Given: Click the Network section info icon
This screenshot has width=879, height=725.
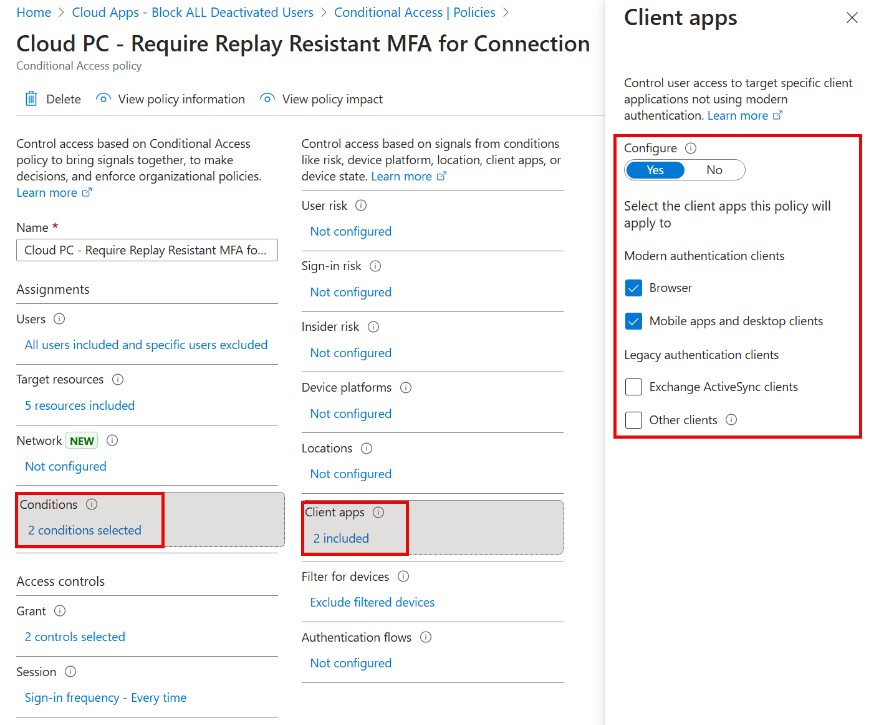Looking at the screenshot, I should [x=112, y=440].
